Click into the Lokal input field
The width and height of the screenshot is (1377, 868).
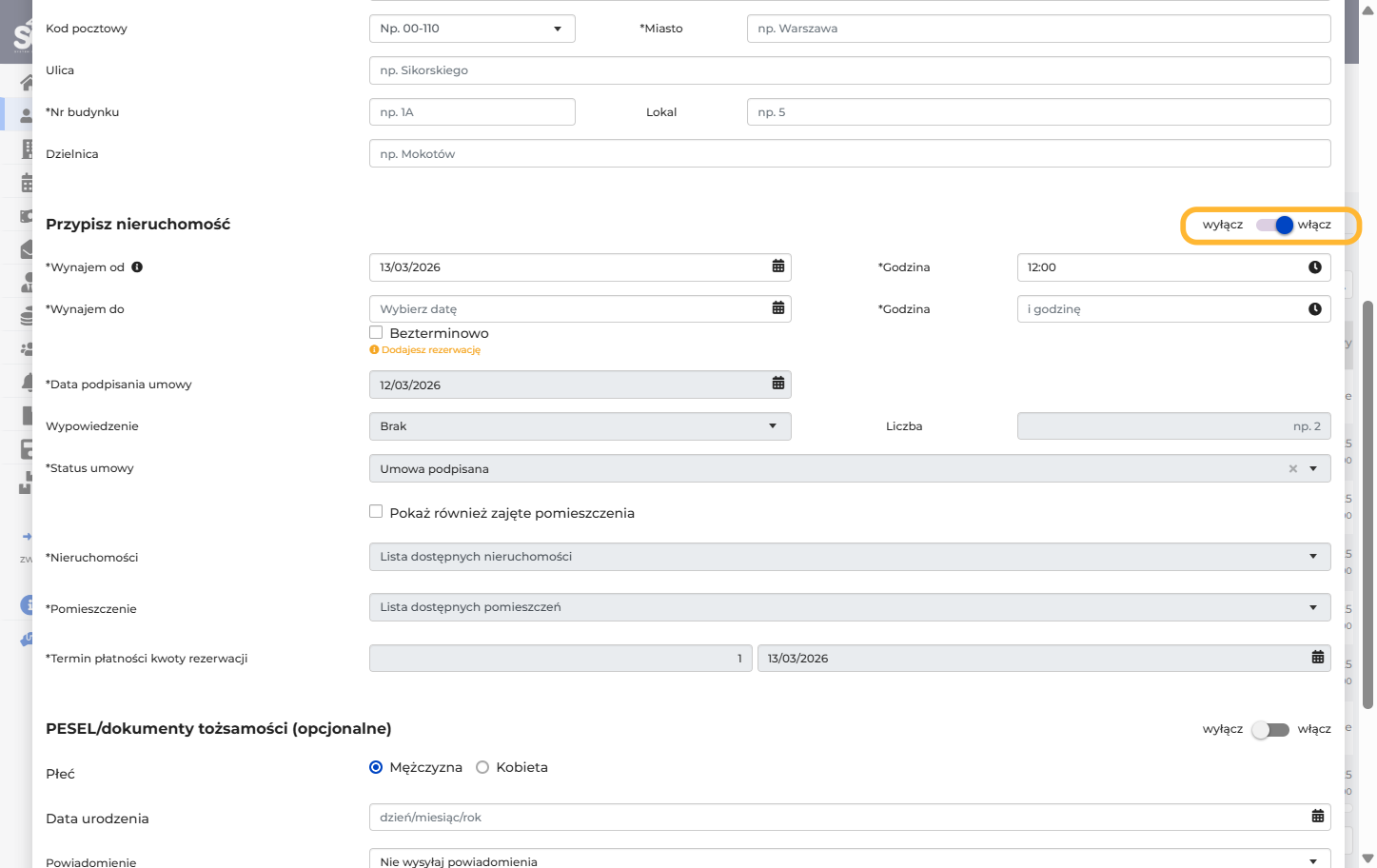click(1038, 112)
